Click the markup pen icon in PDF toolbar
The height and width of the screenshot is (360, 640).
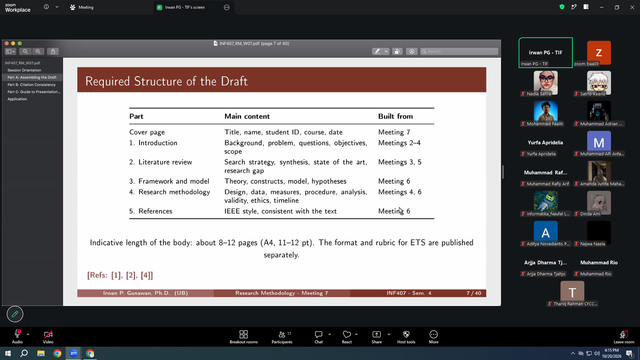pyautogui.click(x=377, y=51)
